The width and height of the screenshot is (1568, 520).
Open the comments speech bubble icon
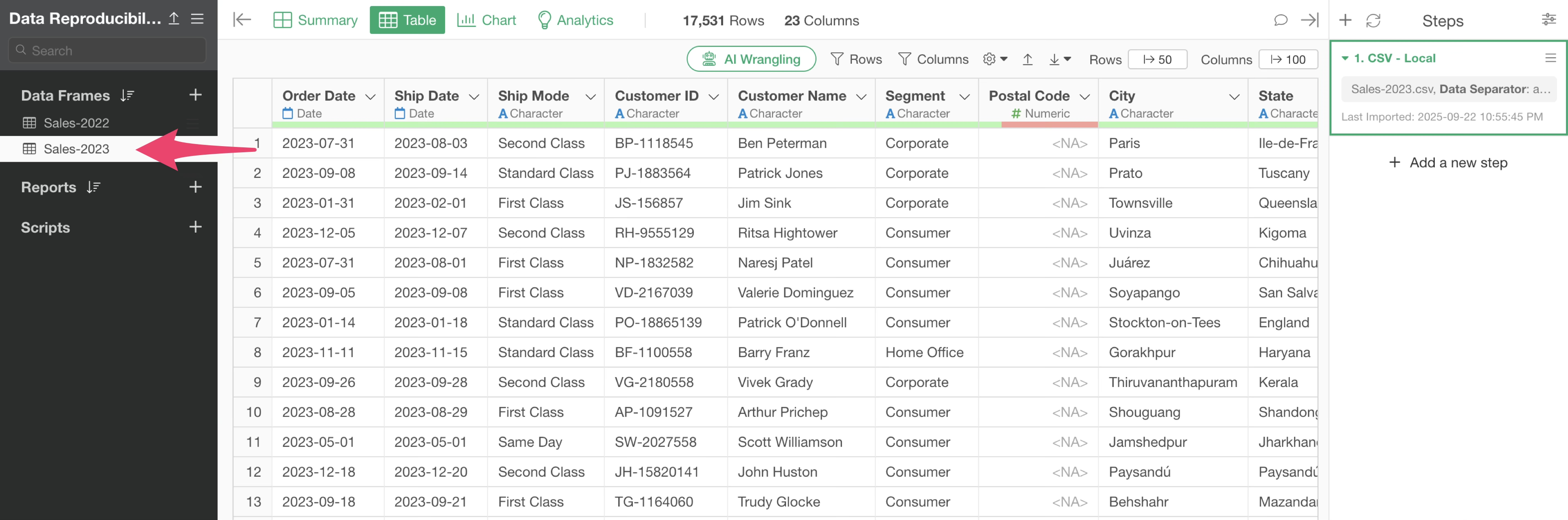click(1280, 20)
